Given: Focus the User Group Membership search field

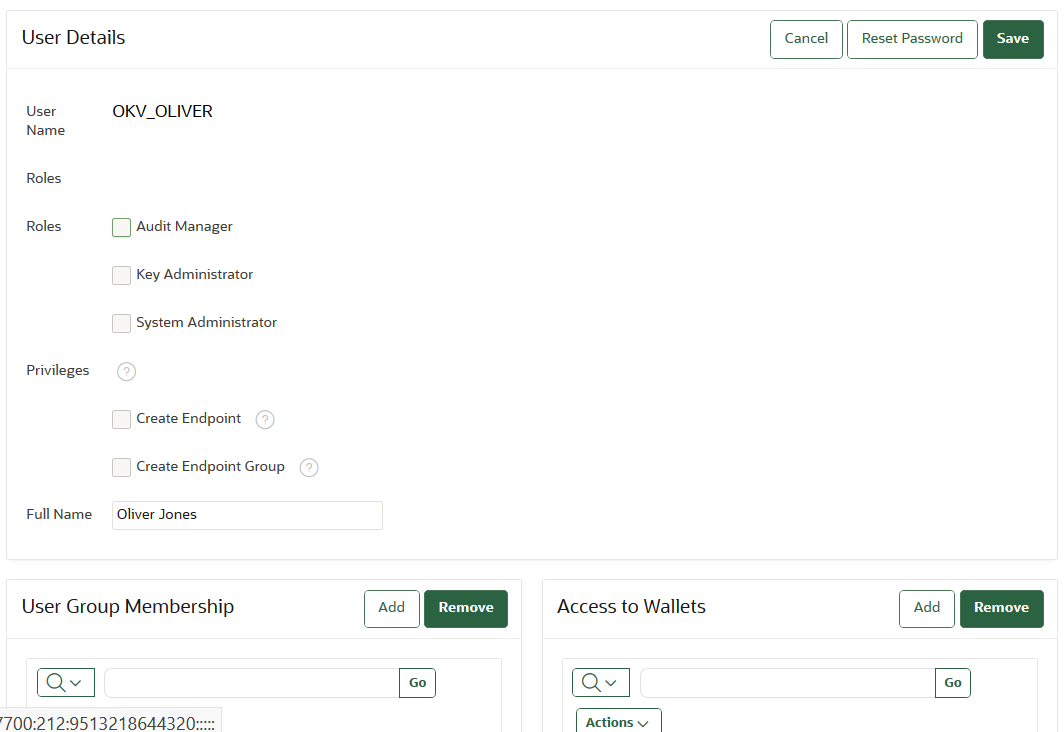Looking at the screenshot, I should tap(252, 682).
